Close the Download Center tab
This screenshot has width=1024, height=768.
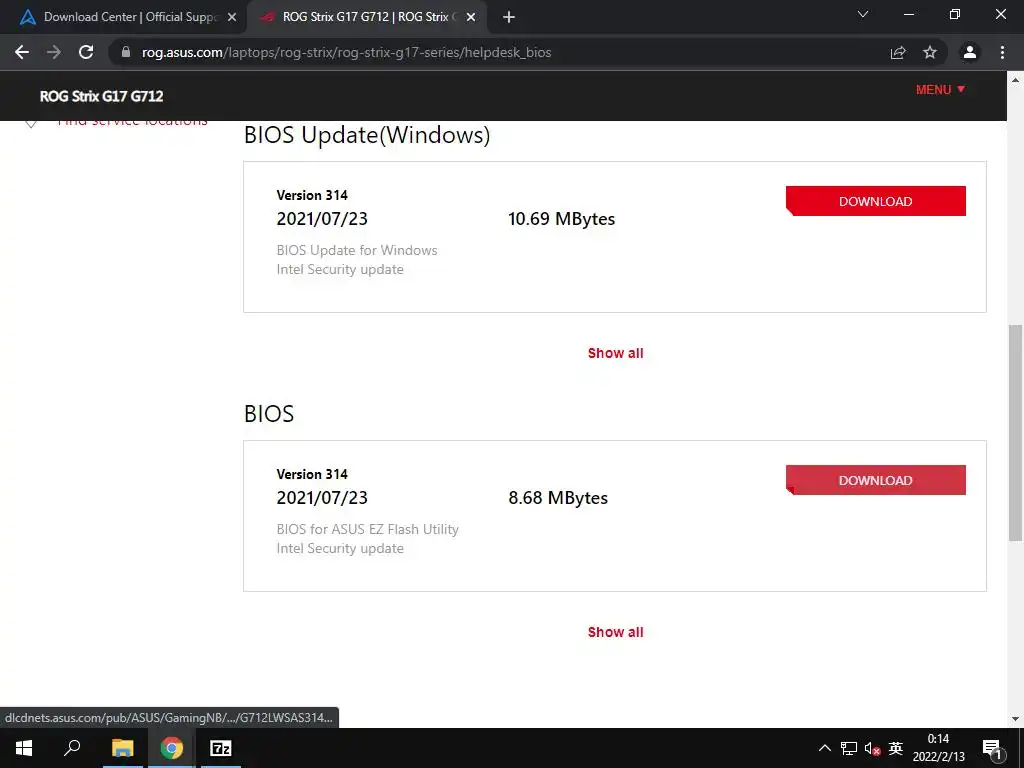(232, 17)
